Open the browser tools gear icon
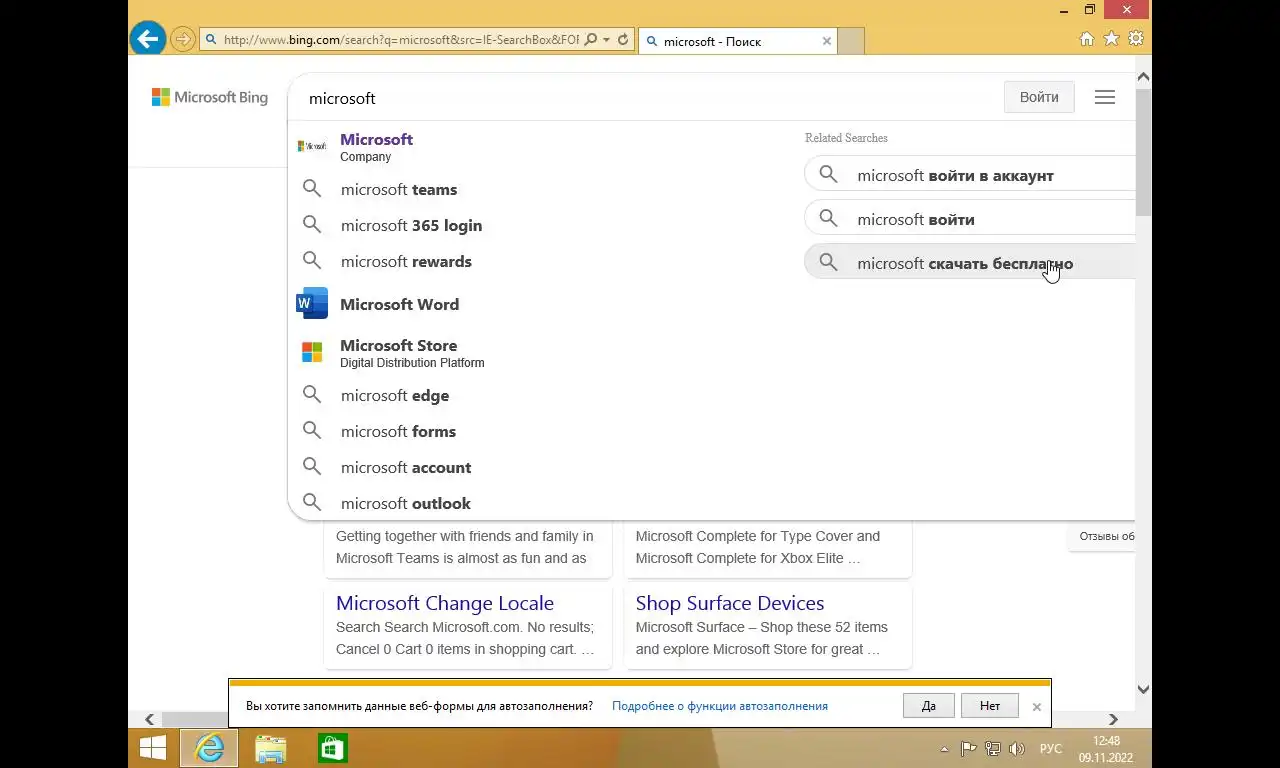This screenshot has height=768, width=1280. click(1135, 39)
